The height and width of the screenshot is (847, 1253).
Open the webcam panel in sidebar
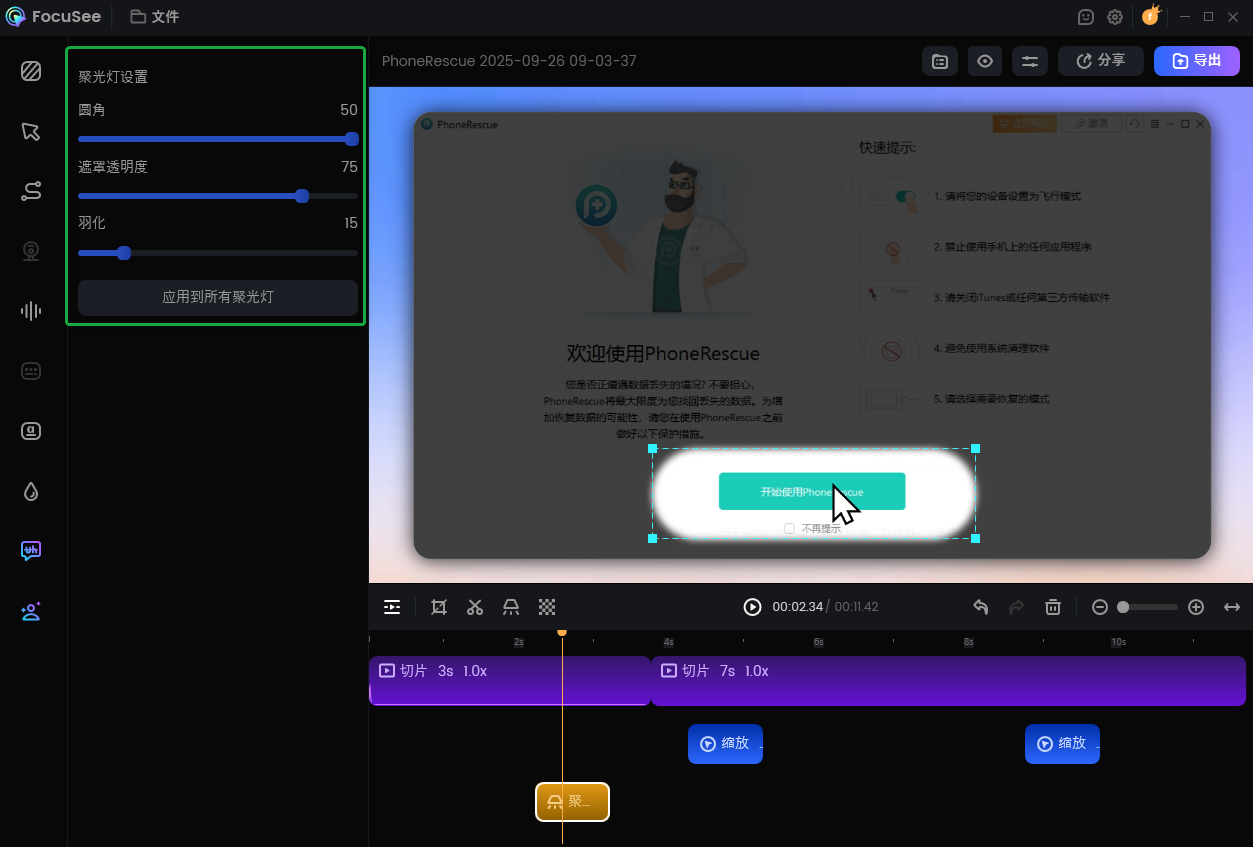click(x=31, y=251)
